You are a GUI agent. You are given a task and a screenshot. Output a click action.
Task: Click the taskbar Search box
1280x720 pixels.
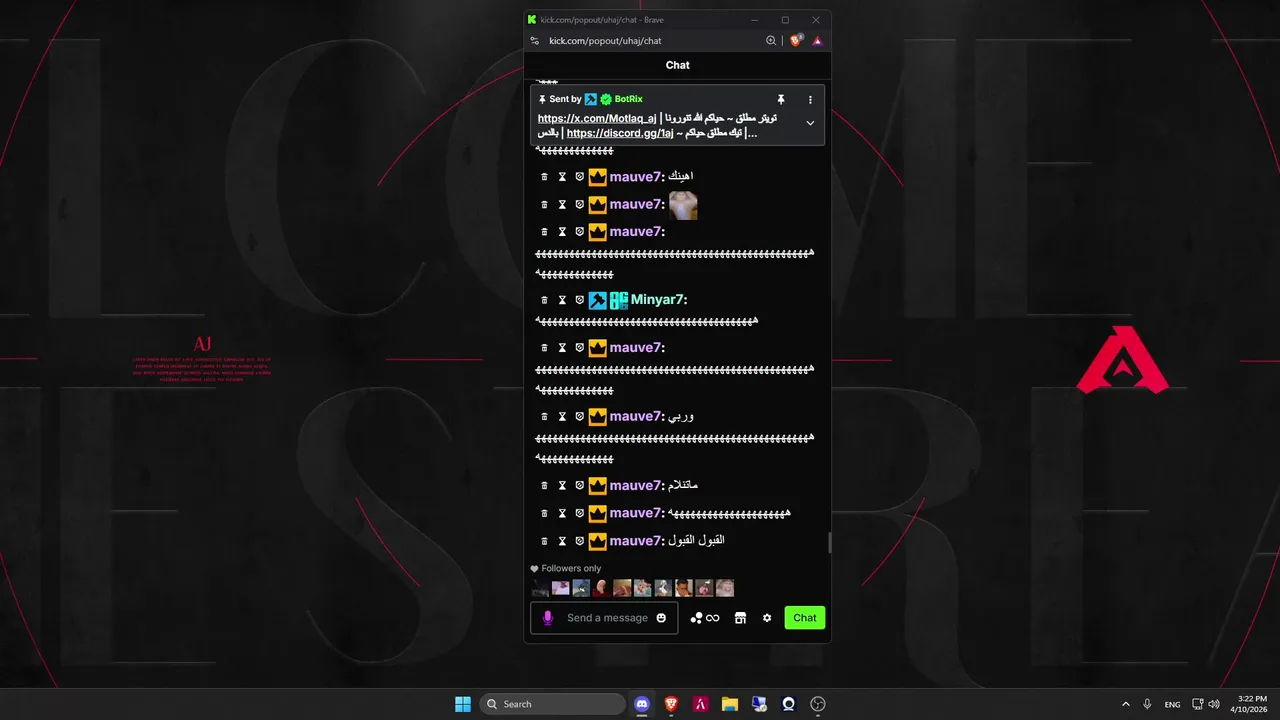pyautogui.click(x=553, y=704)
